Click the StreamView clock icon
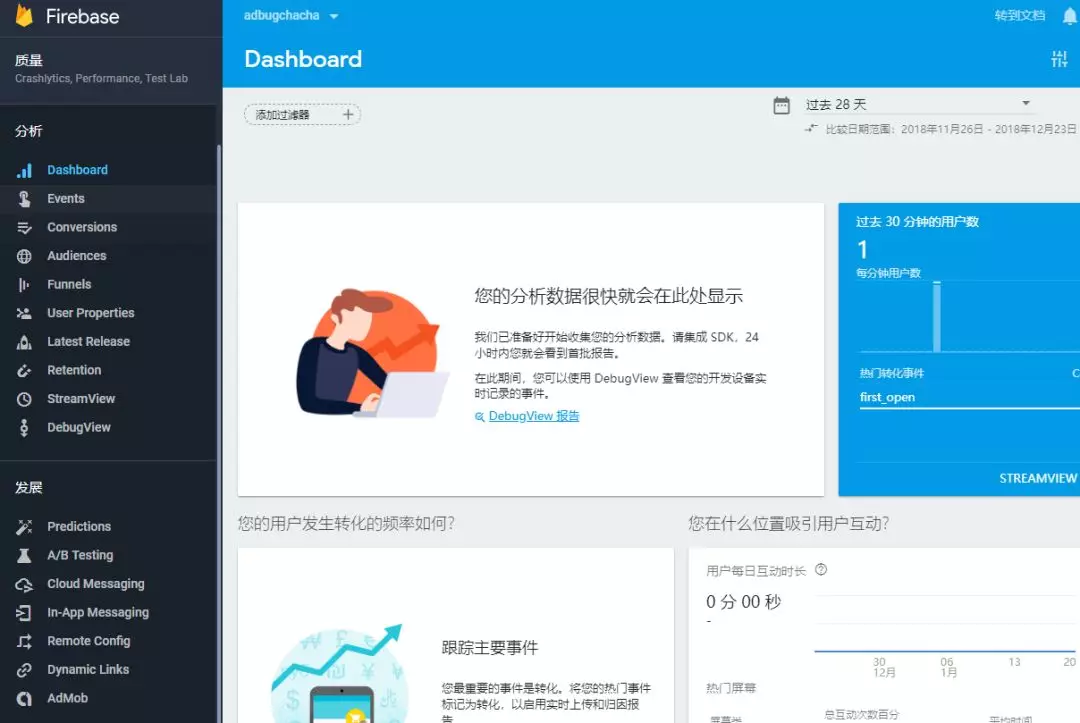 (x=25, y=399)
